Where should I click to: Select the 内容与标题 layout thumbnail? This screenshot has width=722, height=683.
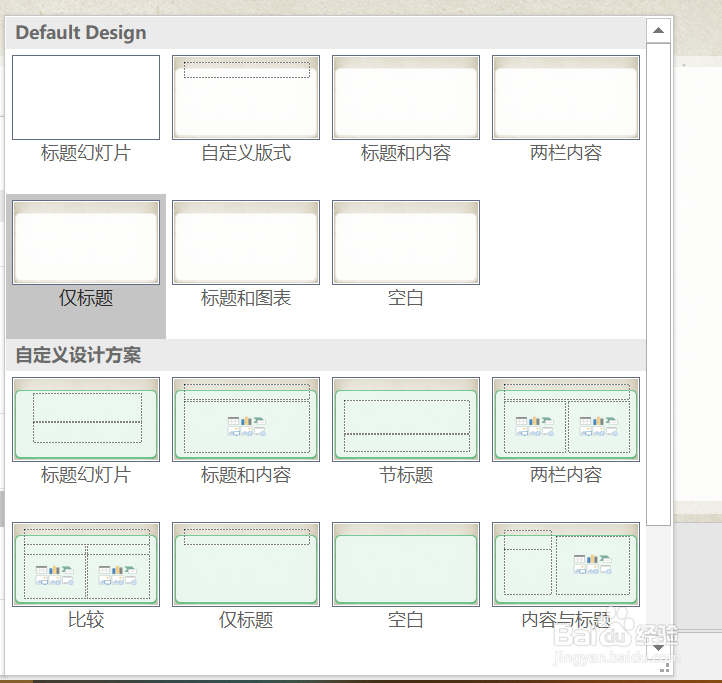[566, 564]
